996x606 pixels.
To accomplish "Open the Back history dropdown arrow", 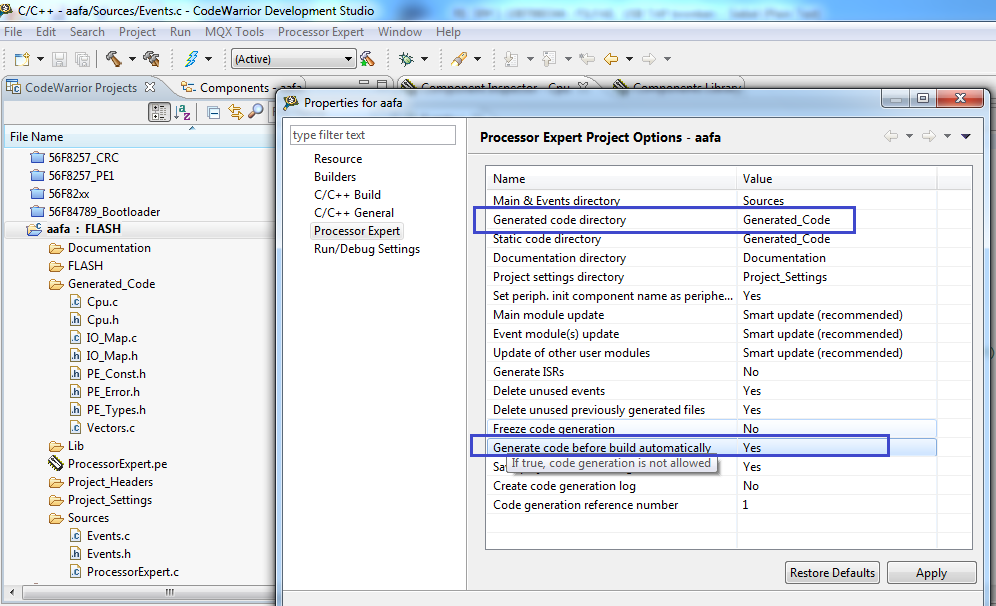I will click(x=629, y=59).
